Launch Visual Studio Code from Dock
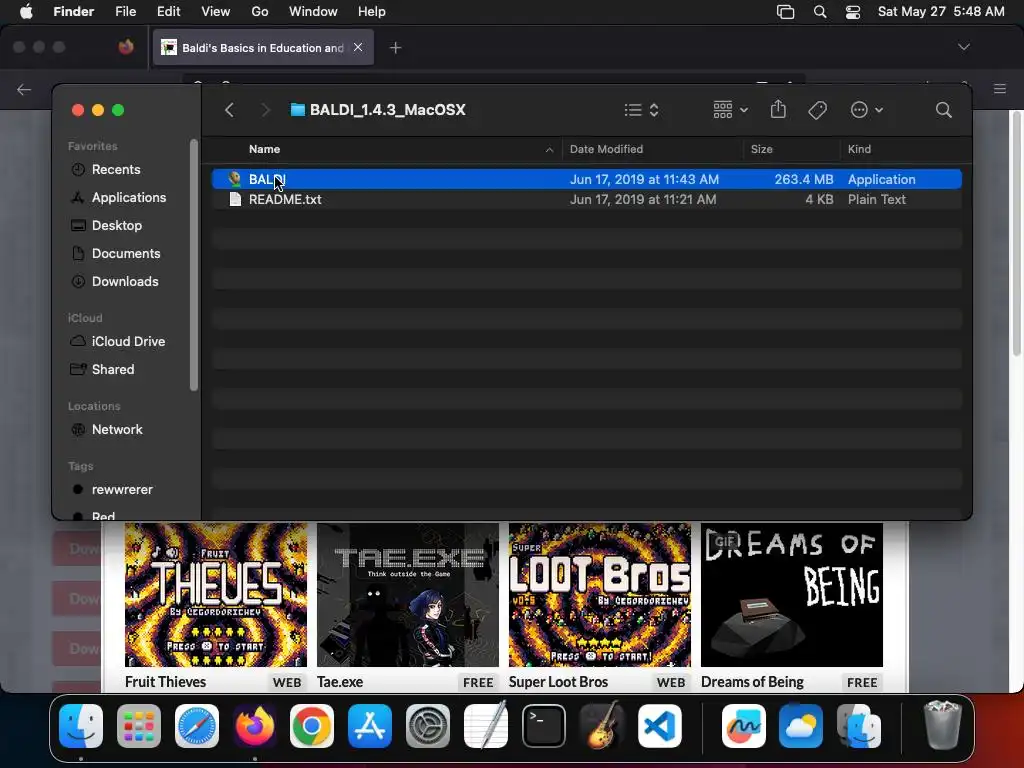Image resolution: width=1024 pixels, height=768 pixels. pyautogui.click(x=660, y=726)
